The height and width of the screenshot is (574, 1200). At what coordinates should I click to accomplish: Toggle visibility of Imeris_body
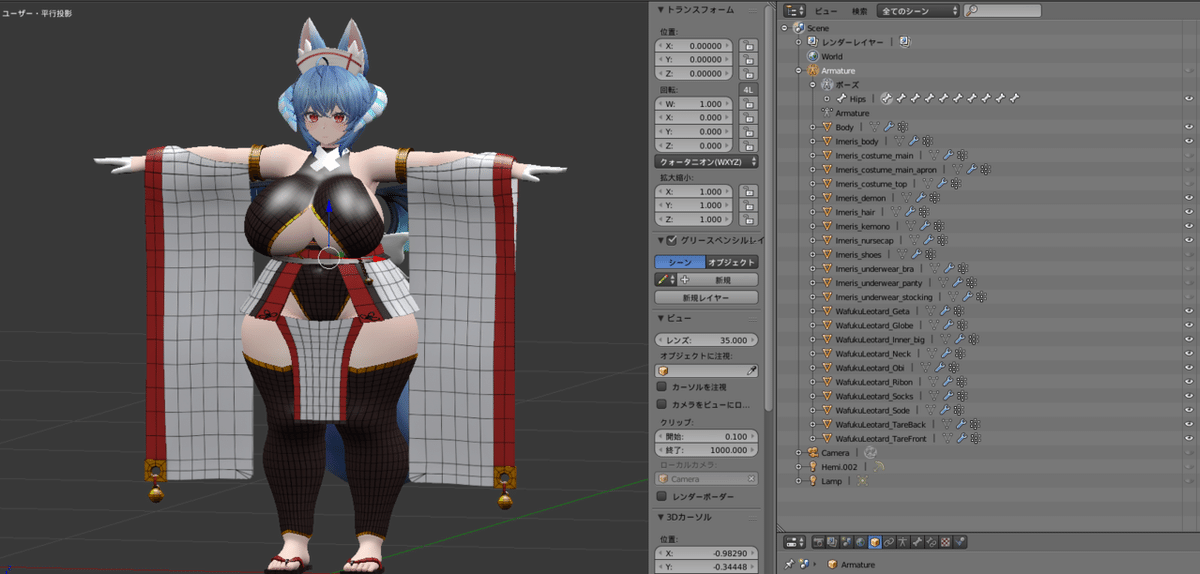pos(1189,141)
